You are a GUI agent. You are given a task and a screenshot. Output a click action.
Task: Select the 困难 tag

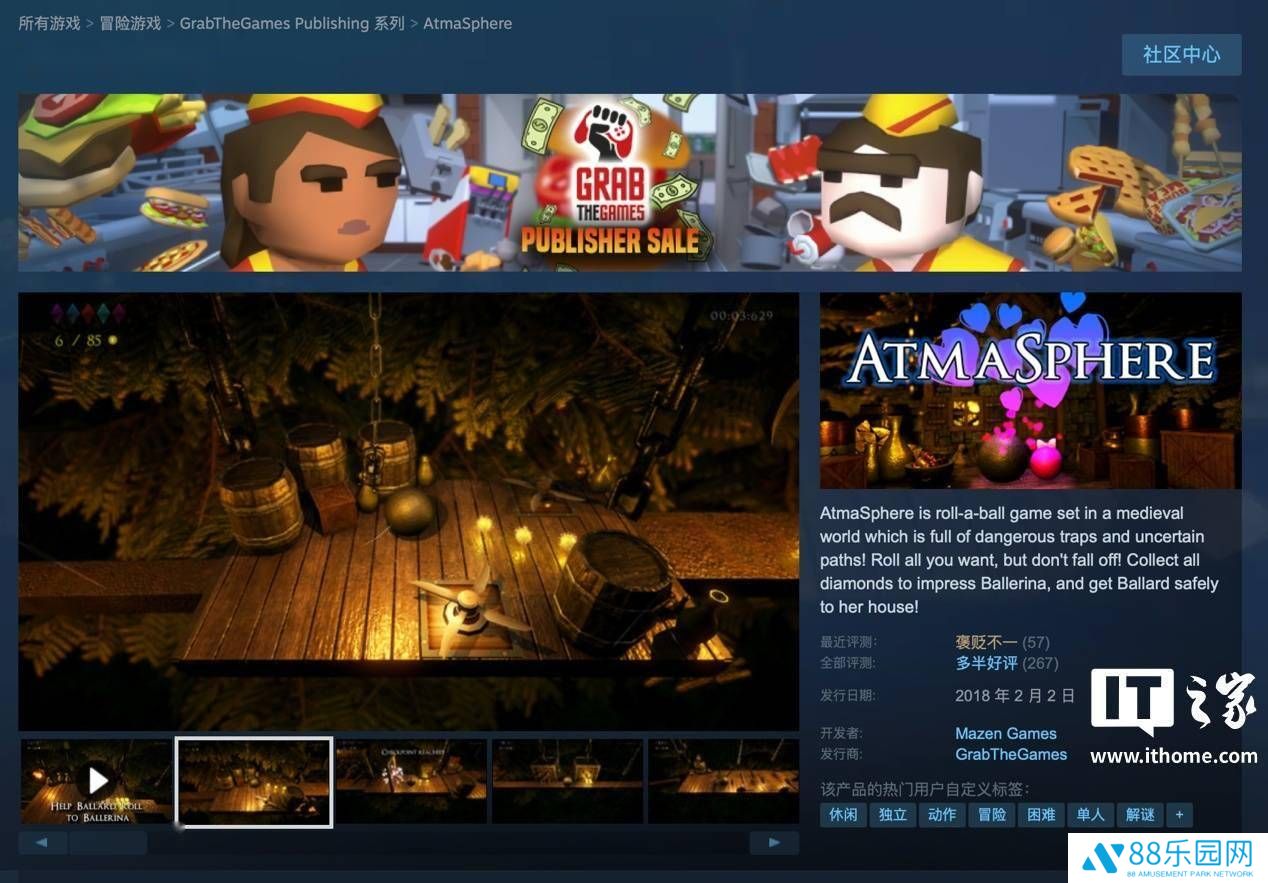click(x=1042, y=815)
